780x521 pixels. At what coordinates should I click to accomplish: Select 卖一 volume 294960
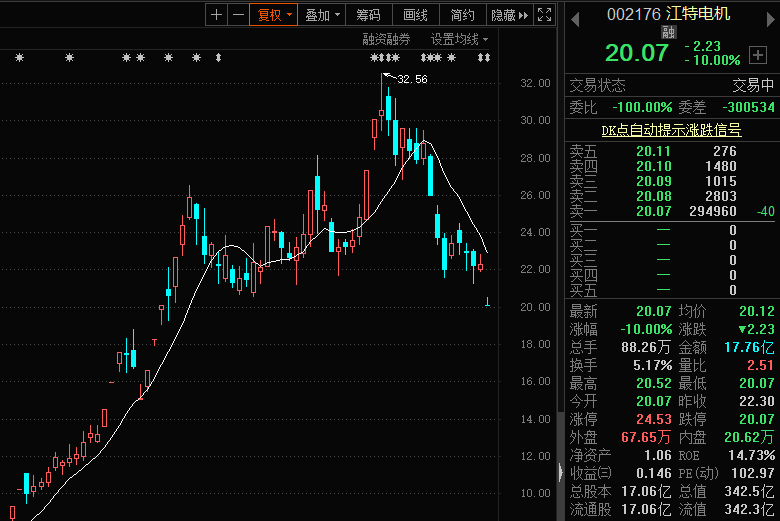[x=713, y=211]
